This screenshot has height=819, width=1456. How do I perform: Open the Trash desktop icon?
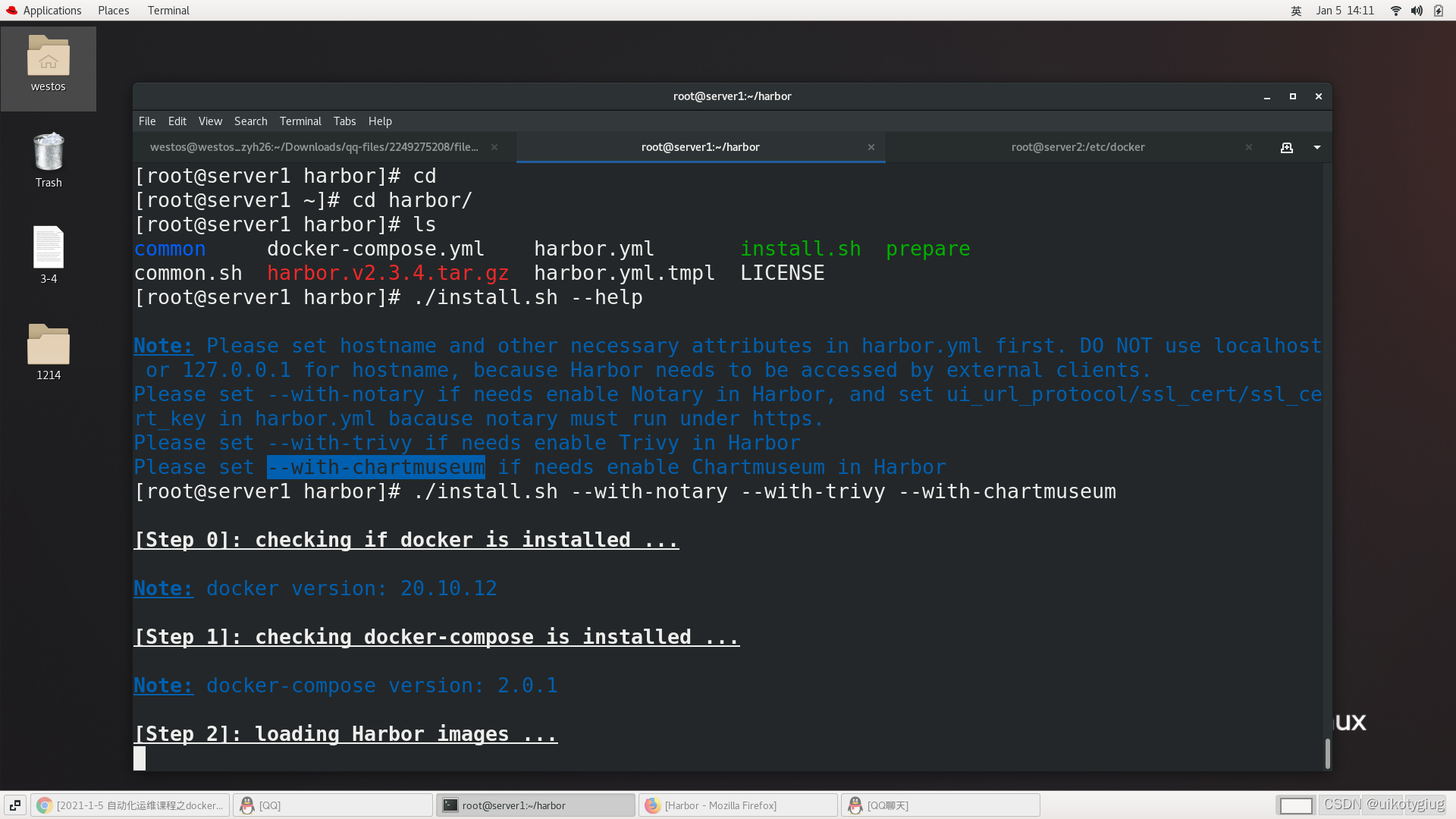point(49,159)
